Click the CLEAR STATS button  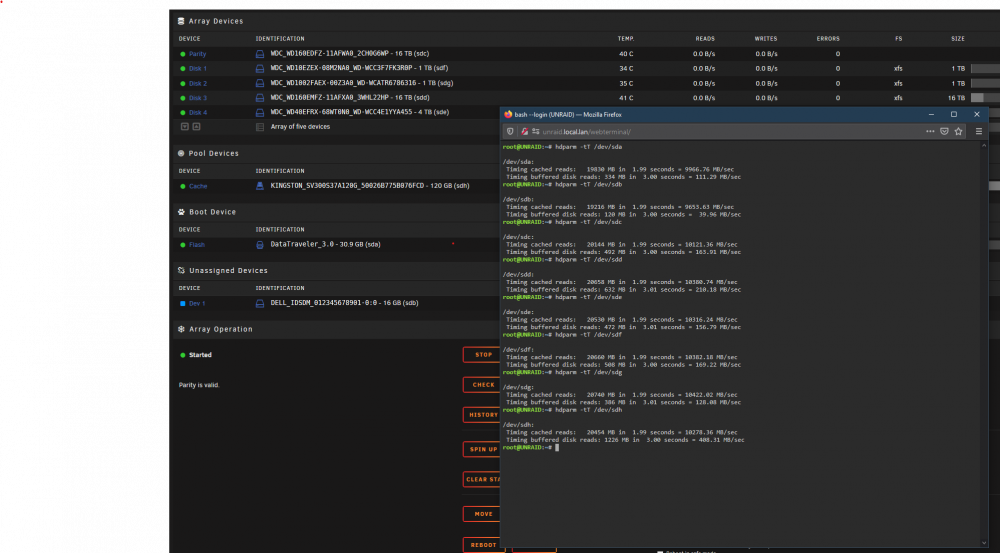tap(482, 479)
